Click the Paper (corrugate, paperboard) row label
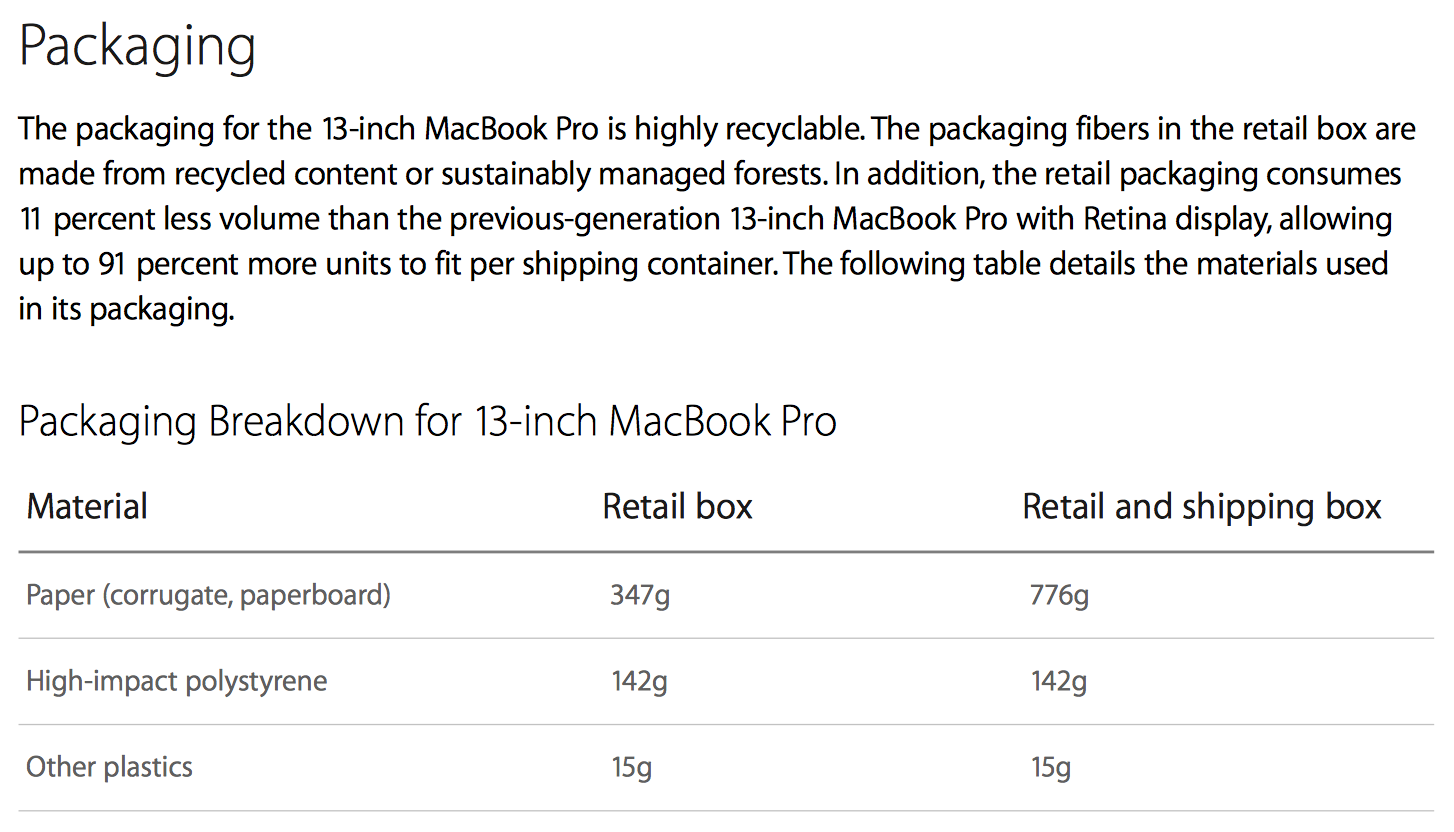This screenshot has height=832, width=1454. coord(208,596)
